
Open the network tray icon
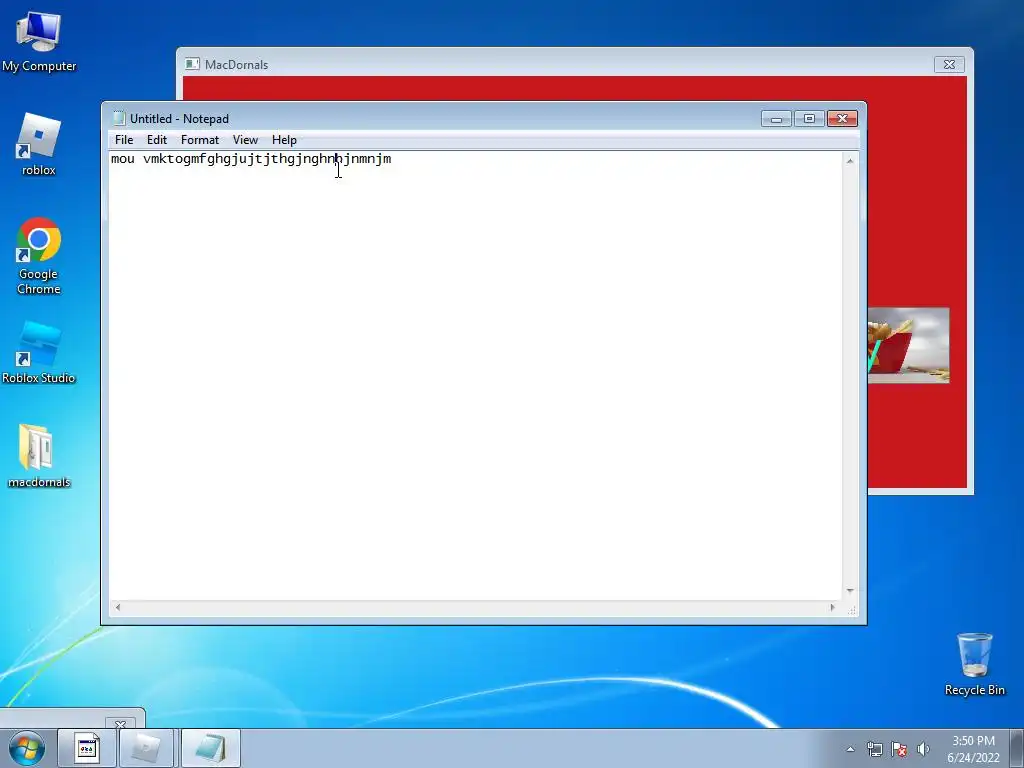click(874, 749)
